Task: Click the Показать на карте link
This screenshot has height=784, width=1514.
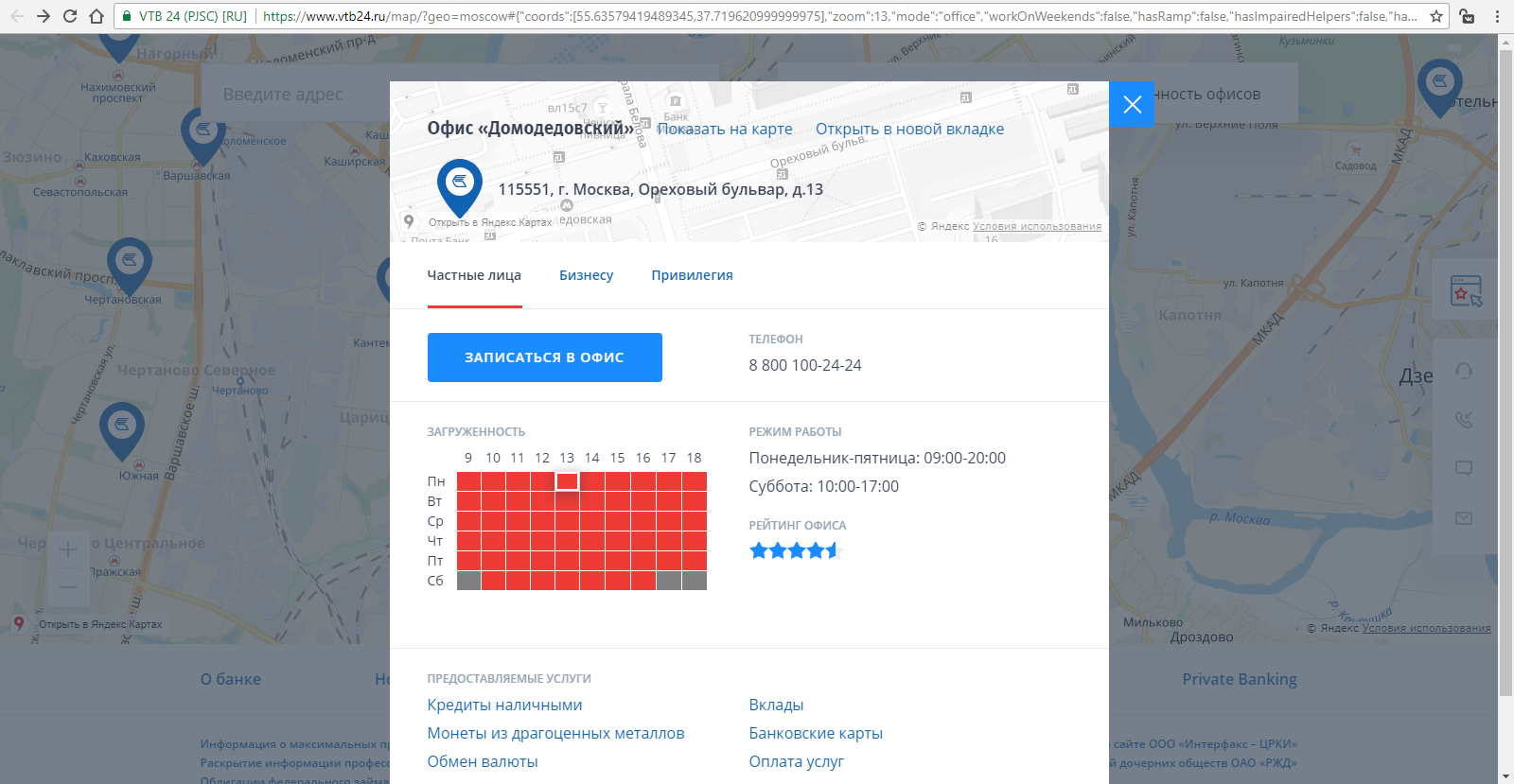Action: [x=725, y=130]
